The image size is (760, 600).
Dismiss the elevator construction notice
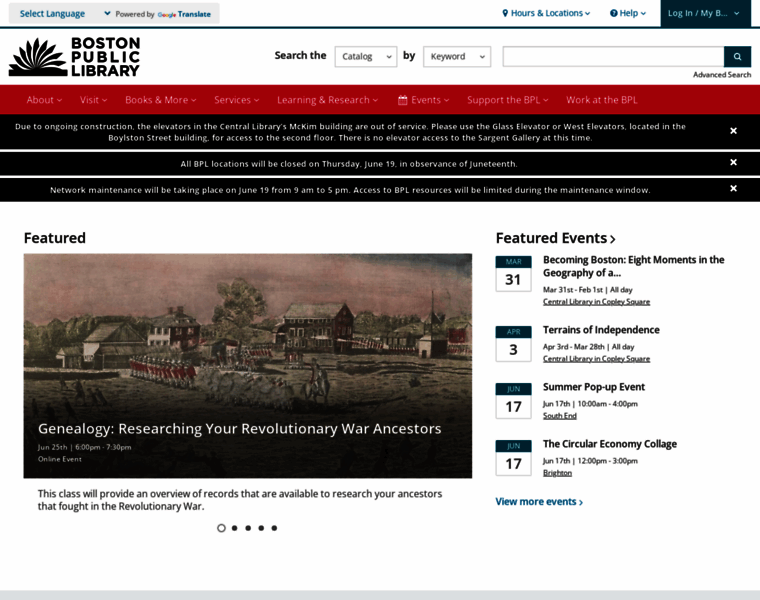point(733,131)
